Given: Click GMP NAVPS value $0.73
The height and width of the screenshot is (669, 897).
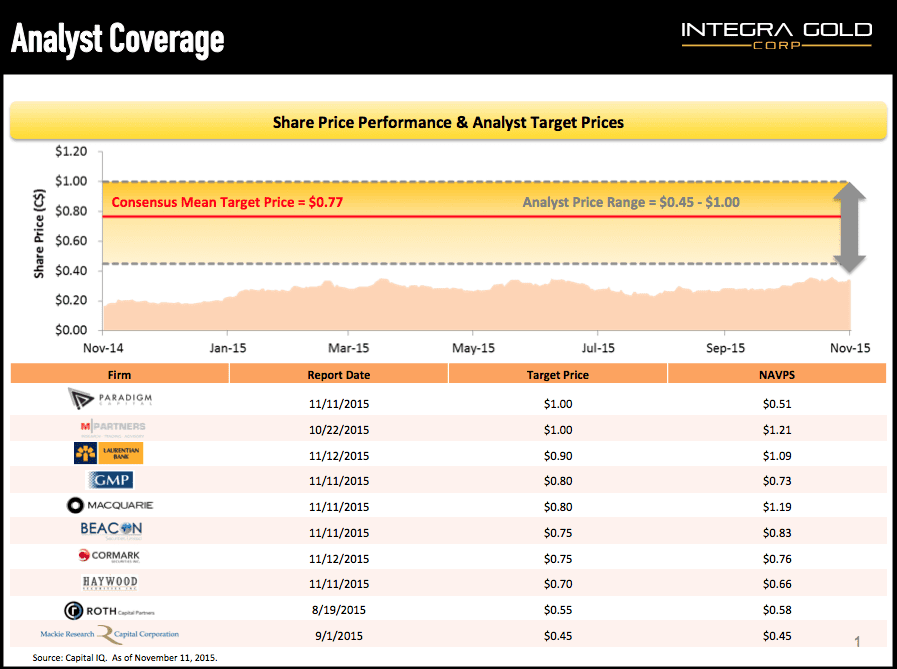Looking at the screenshot, I should (x=777, y=481).
